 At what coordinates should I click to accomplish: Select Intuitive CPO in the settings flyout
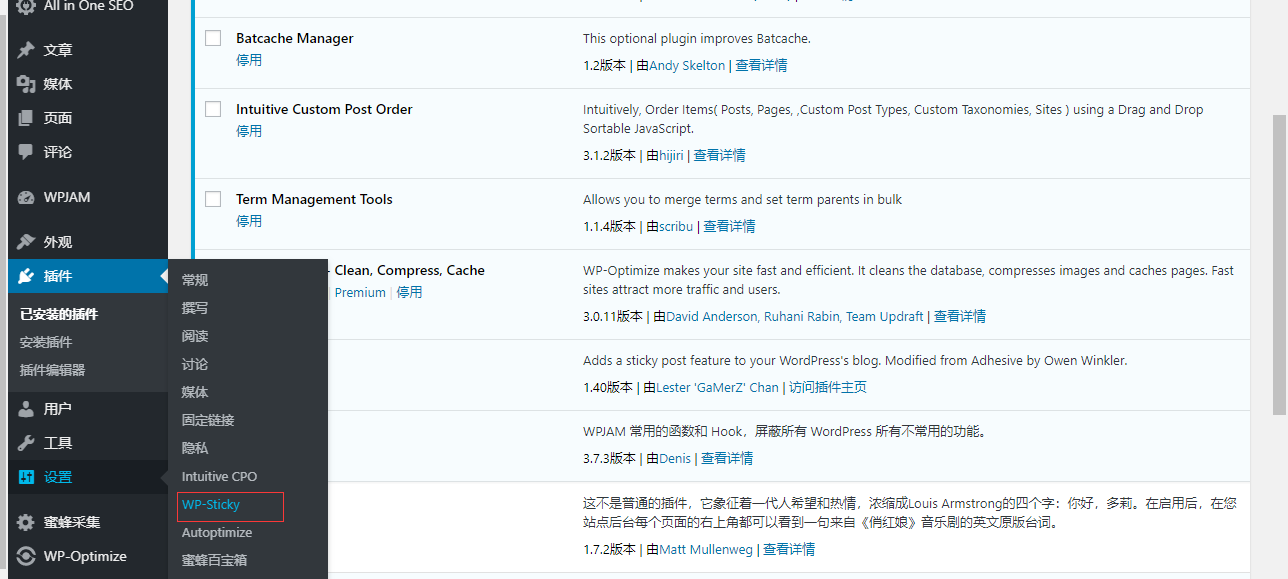point(219,476)
